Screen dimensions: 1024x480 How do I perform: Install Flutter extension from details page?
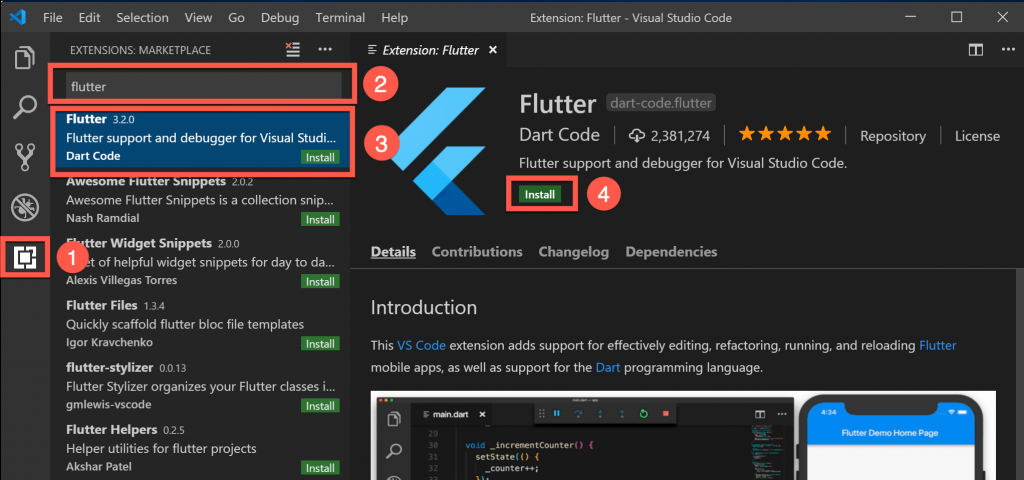[x=540, y=195]
